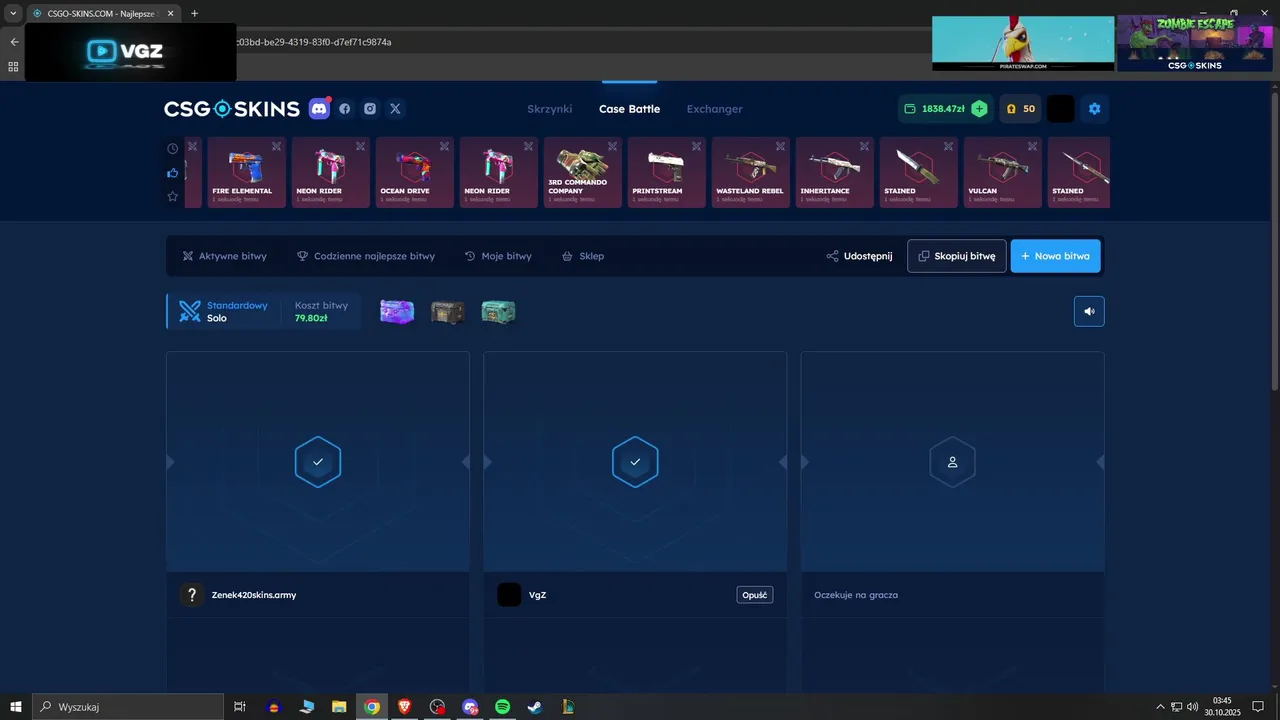Open the user avatar in the header
The image size is (1280, 720).
point(1060,109)
